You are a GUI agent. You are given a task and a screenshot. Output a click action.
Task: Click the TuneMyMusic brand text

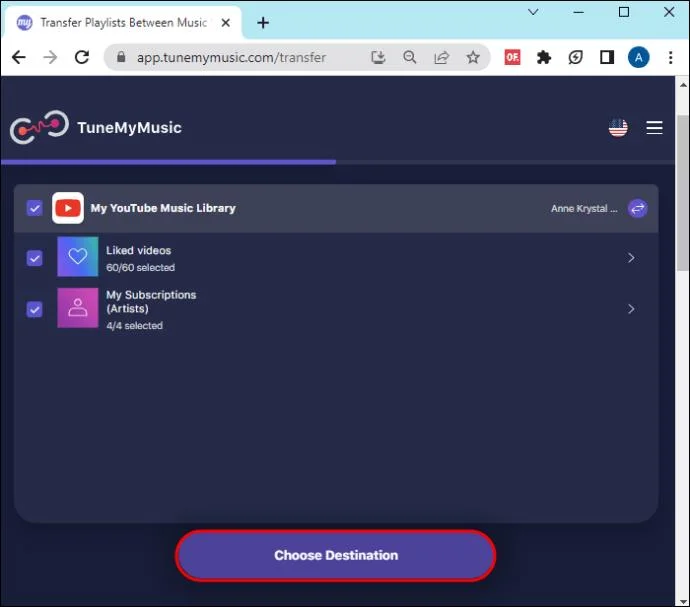click(x=129, y=128)
